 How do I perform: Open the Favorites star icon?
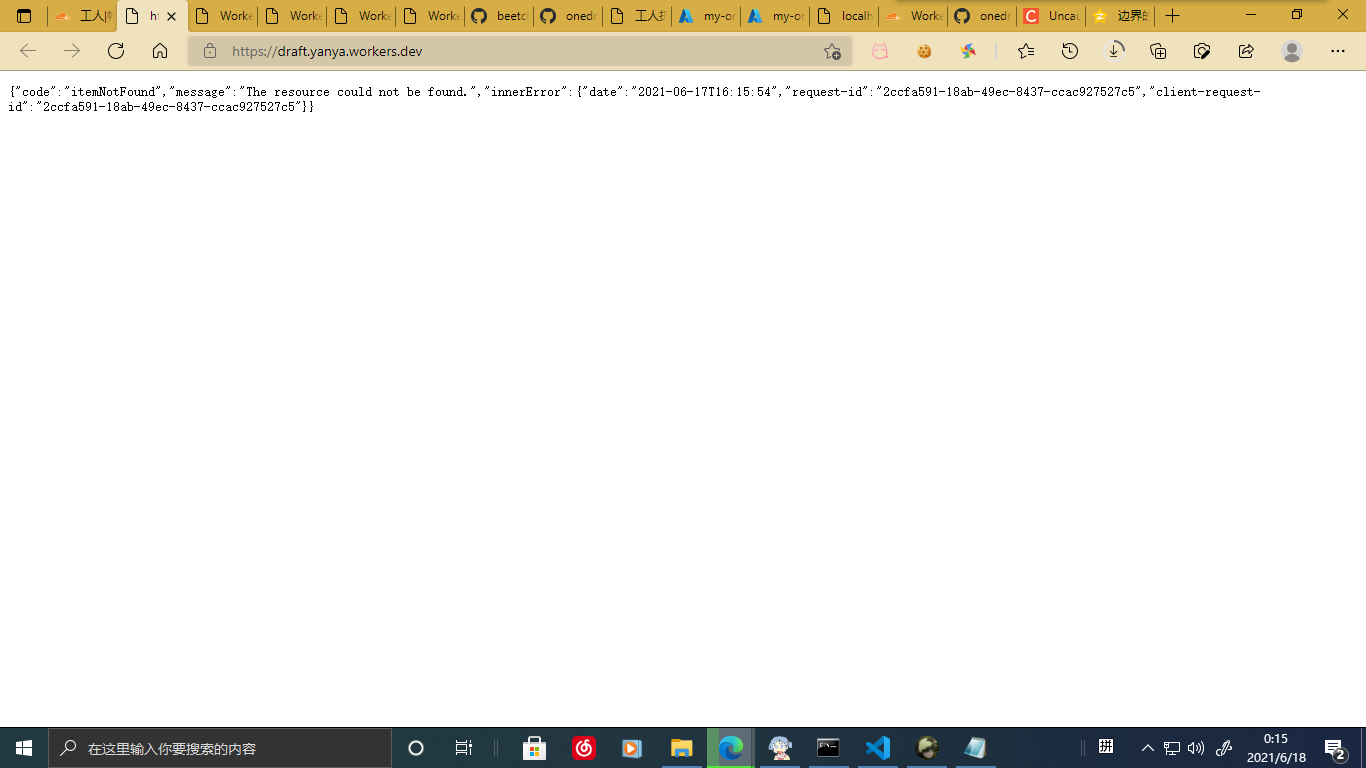1027,51
